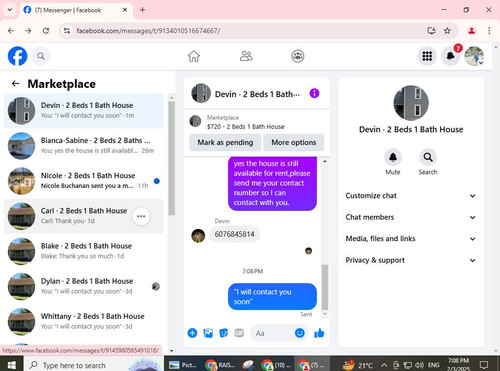Expand Media, files and links section
The width and height of the screenshot is (500, 371).
click(x=411, y=239)
